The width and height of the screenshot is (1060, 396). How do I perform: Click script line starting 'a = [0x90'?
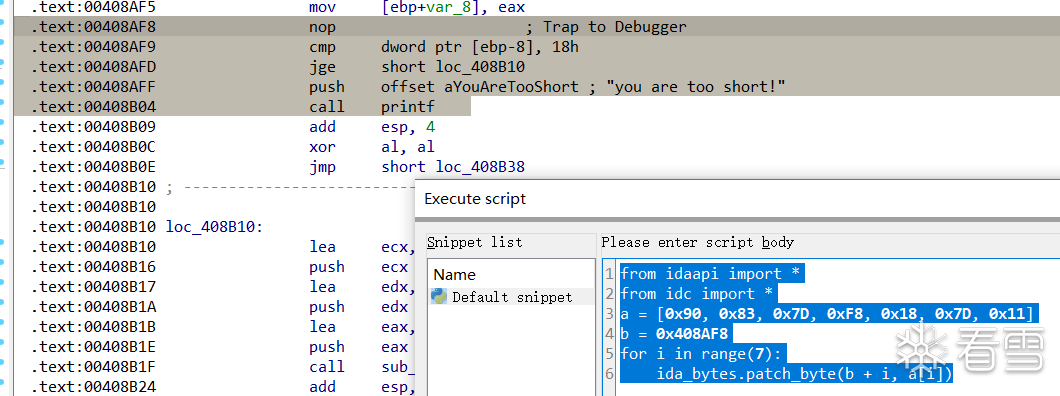point(827,314)
